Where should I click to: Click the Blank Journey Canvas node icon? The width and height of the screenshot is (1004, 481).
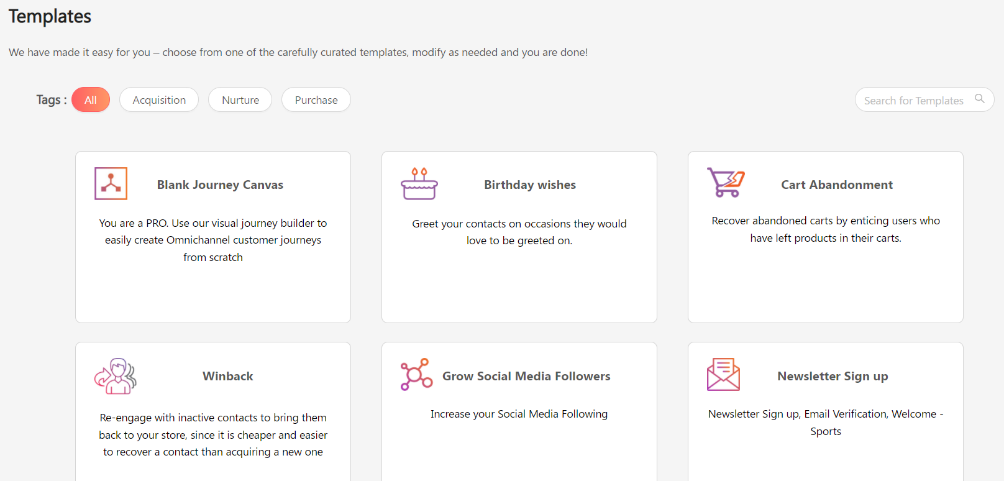click(x=111, y=184)
